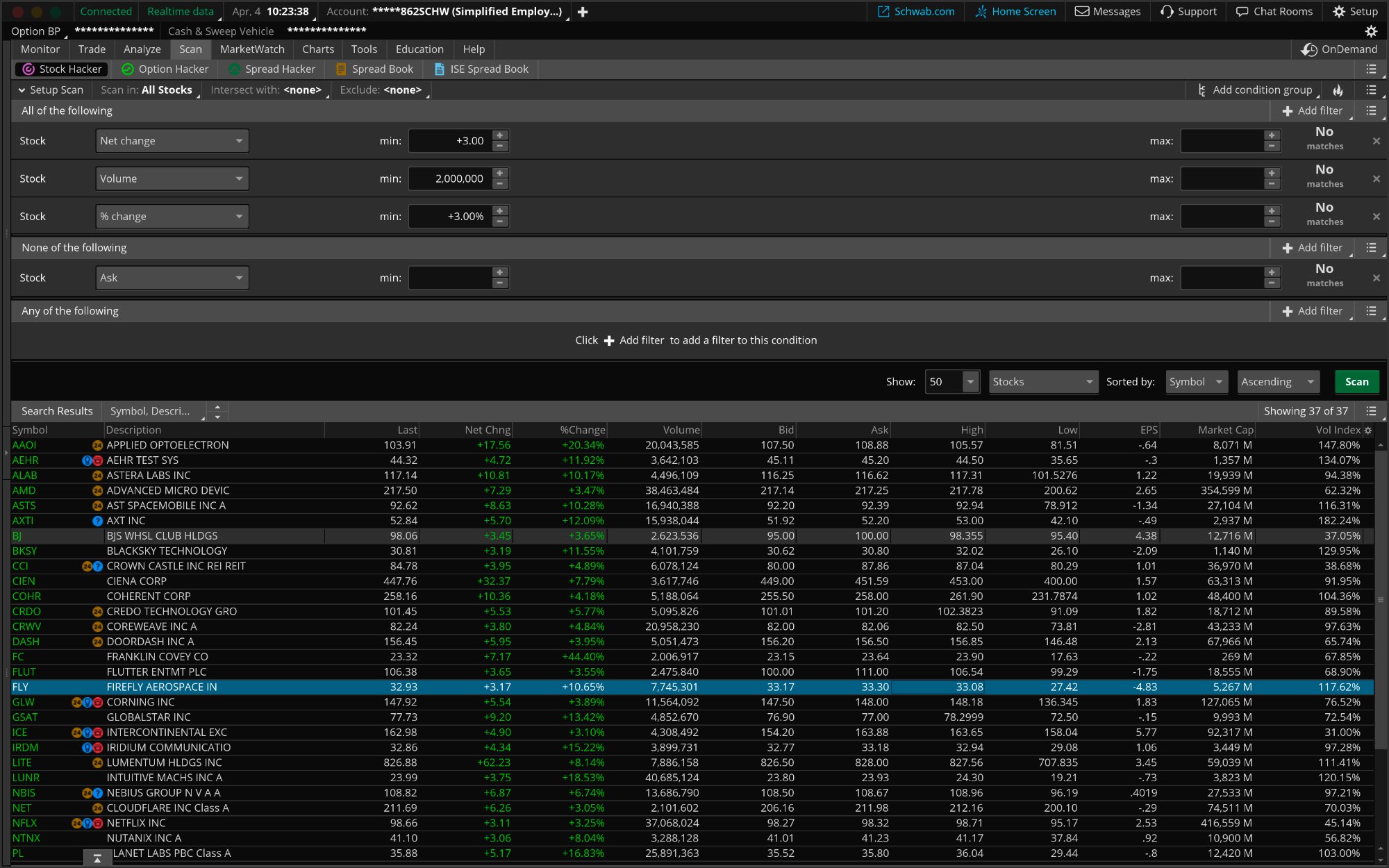Open the Stock Hacker tool
The width and height of the screenshot is (1389, 868).
pos(61,69)
